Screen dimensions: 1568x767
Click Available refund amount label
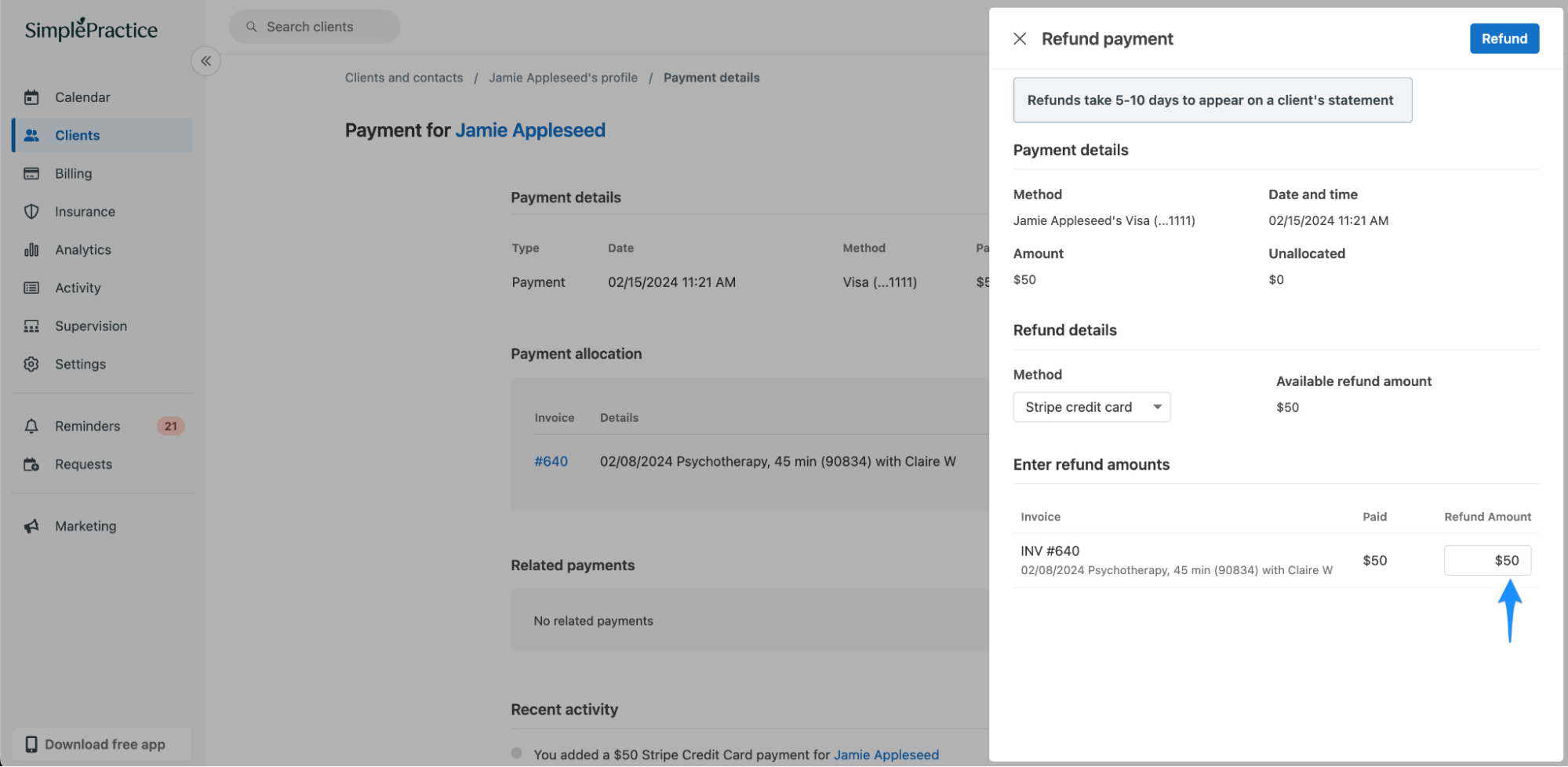(x=1353, y=381)
